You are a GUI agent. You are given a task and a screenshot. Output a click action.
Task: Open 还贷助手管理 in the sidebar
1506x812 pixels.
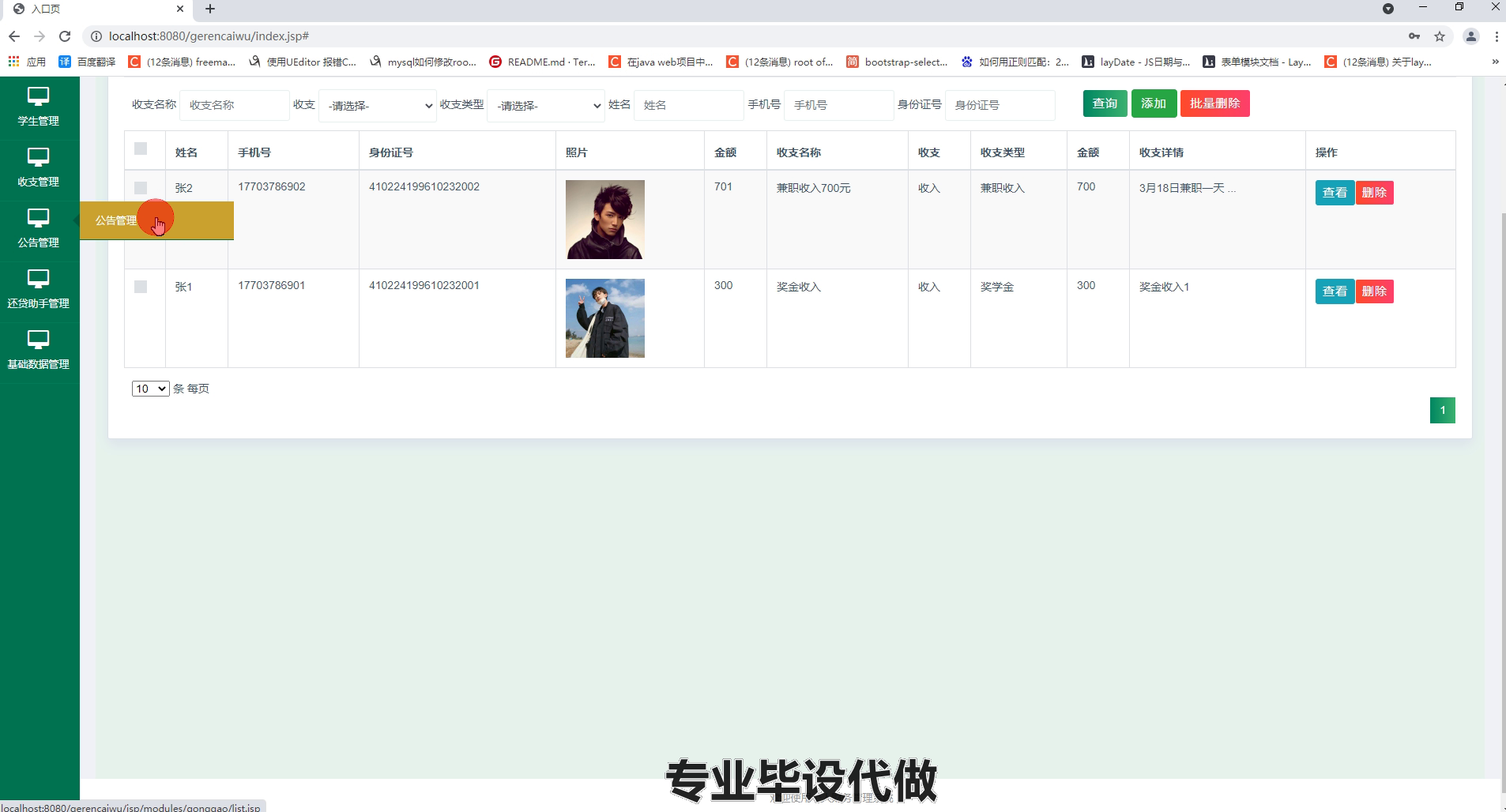tap(39, 291)
